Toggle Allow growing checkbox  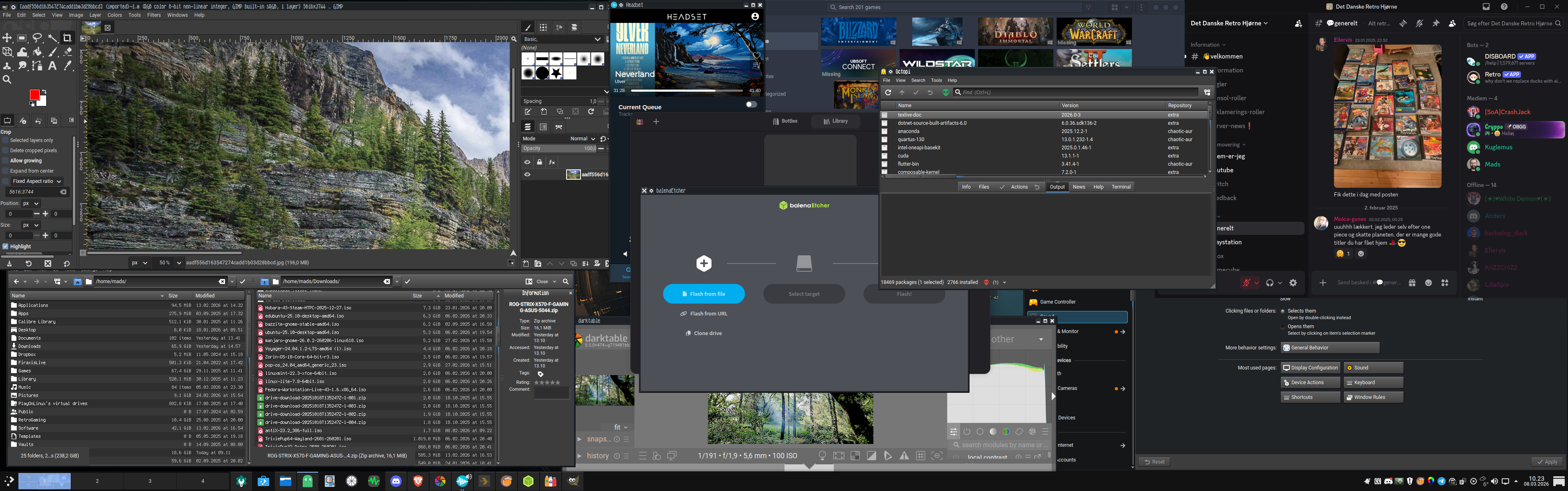click(5, 161)
